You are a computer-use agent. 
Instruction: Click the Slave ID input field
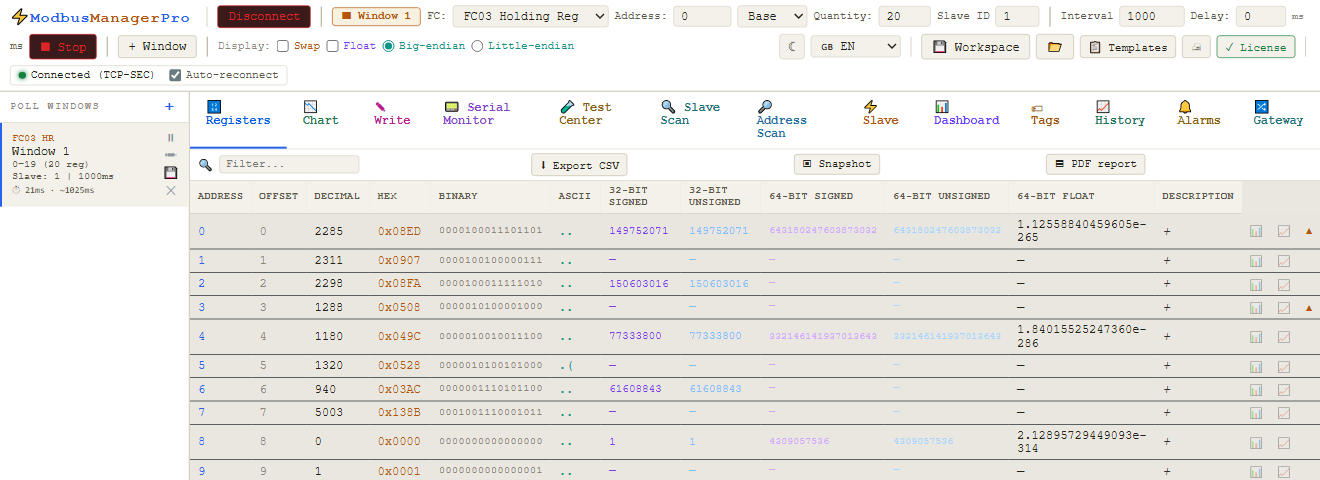point(1017,16)
